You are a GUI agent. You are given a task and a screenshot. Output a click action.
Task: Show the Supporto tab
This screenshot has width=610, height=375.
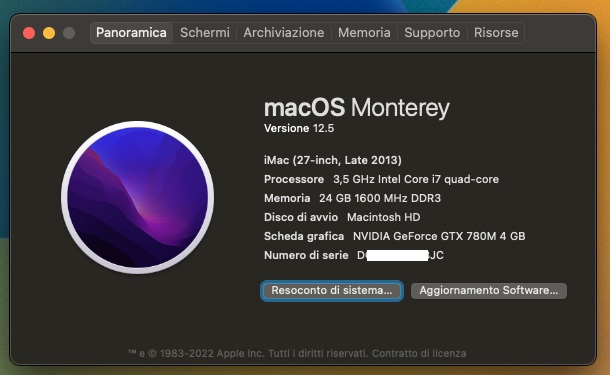tap(432, 33)
